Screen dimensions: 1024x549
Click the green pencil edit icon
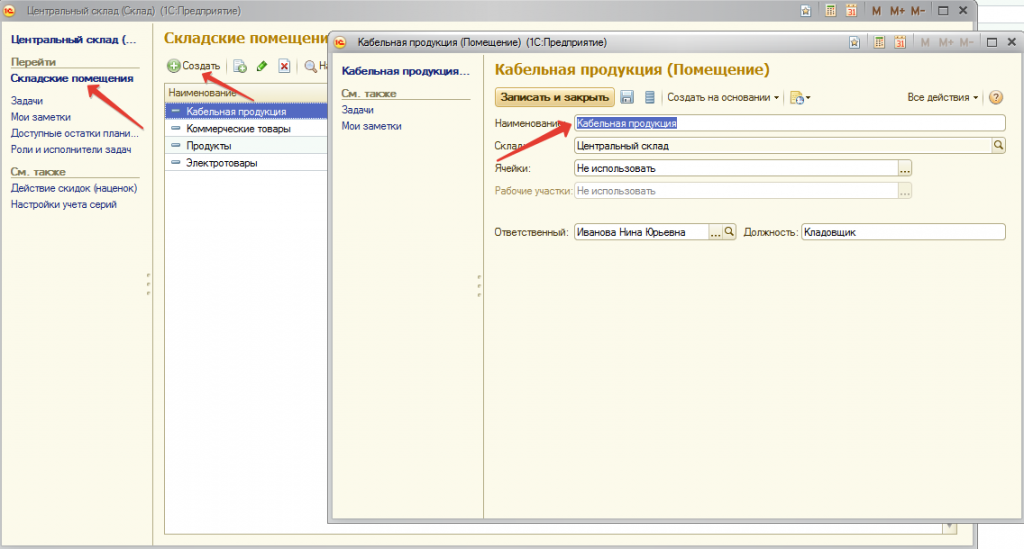click(262, 66)
